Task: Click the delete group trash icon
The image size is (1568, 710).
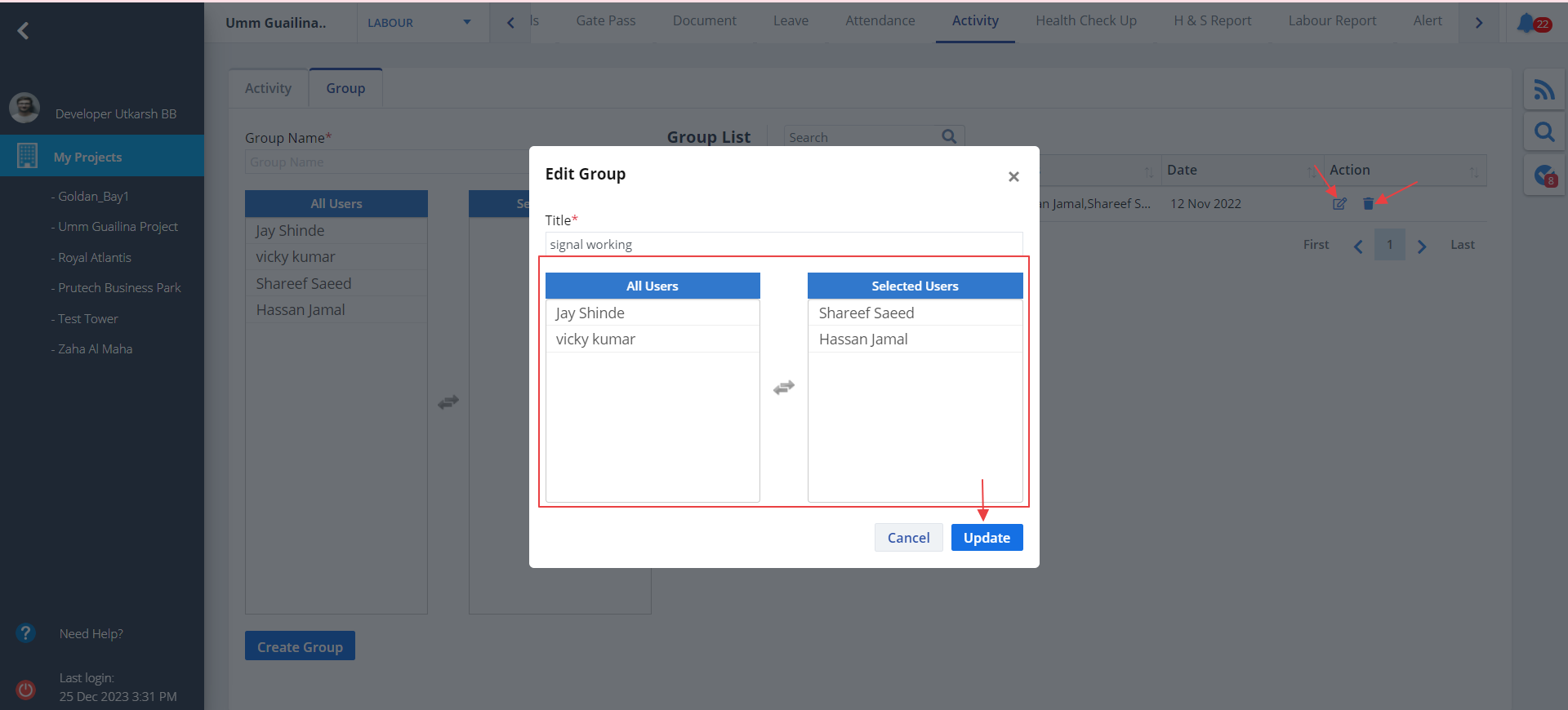Action: click(x=1368, y=204)
